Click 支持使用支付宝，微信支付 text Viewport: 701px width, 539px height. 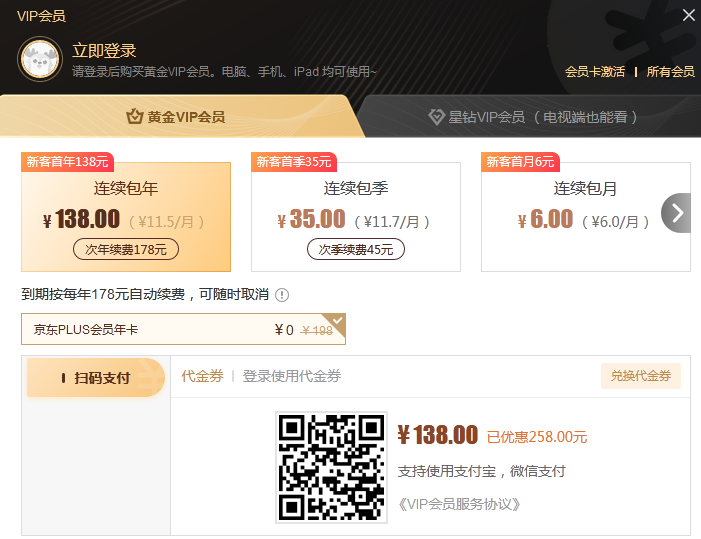(481, 471)
